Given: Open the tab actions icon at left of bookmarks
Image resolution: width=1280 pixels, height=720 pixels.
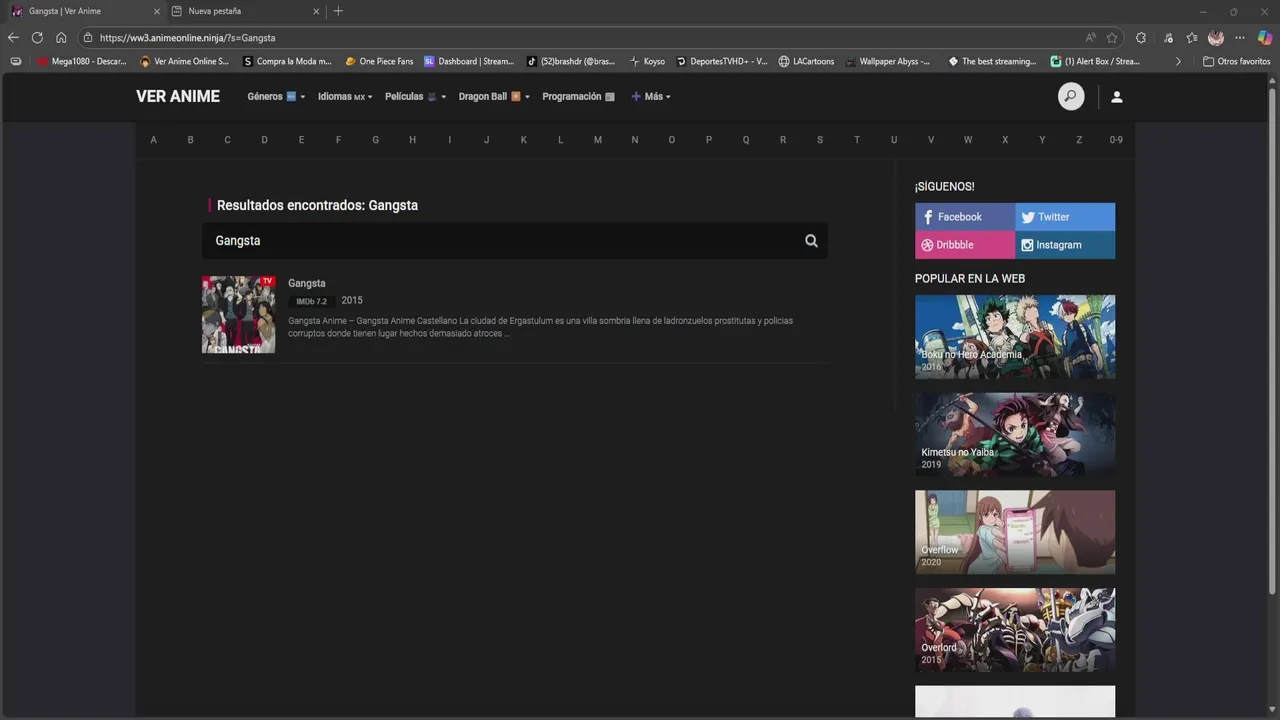Looking at the screenshot, I should click(15, 61).
